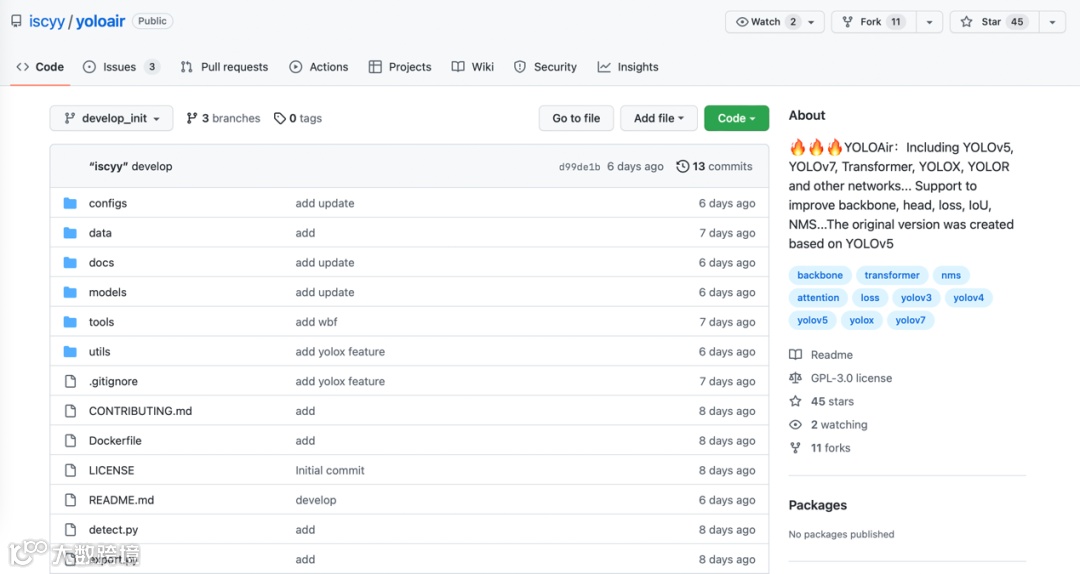Click the fork icon beside 11 forks
Image resolution: width=1080 pixels, height=574 pixels.
click(796, 448)
